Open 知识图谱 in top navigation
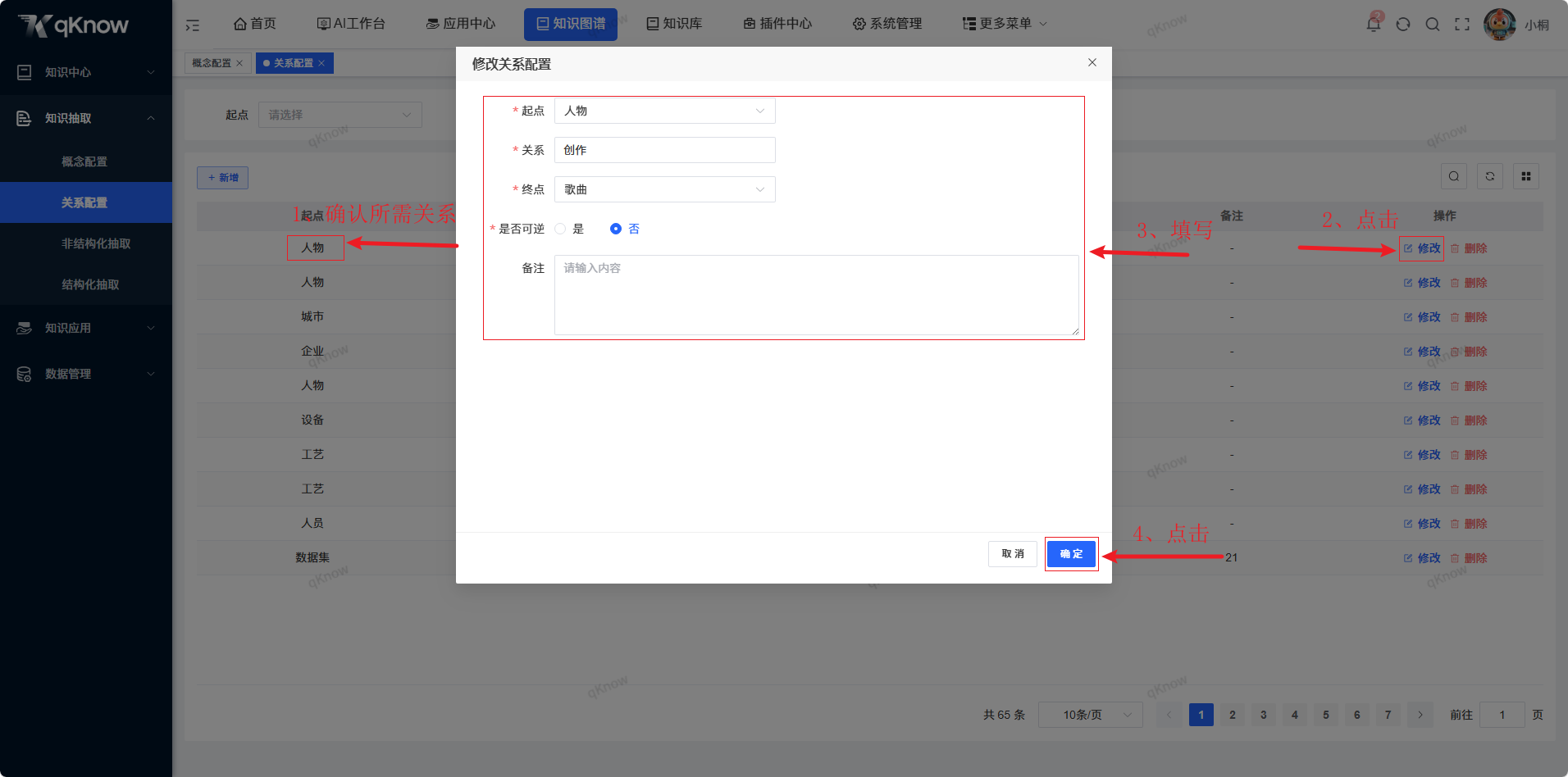Image resolution: width=1568 pixels, height=777 pixels. (x=571, y=24)
